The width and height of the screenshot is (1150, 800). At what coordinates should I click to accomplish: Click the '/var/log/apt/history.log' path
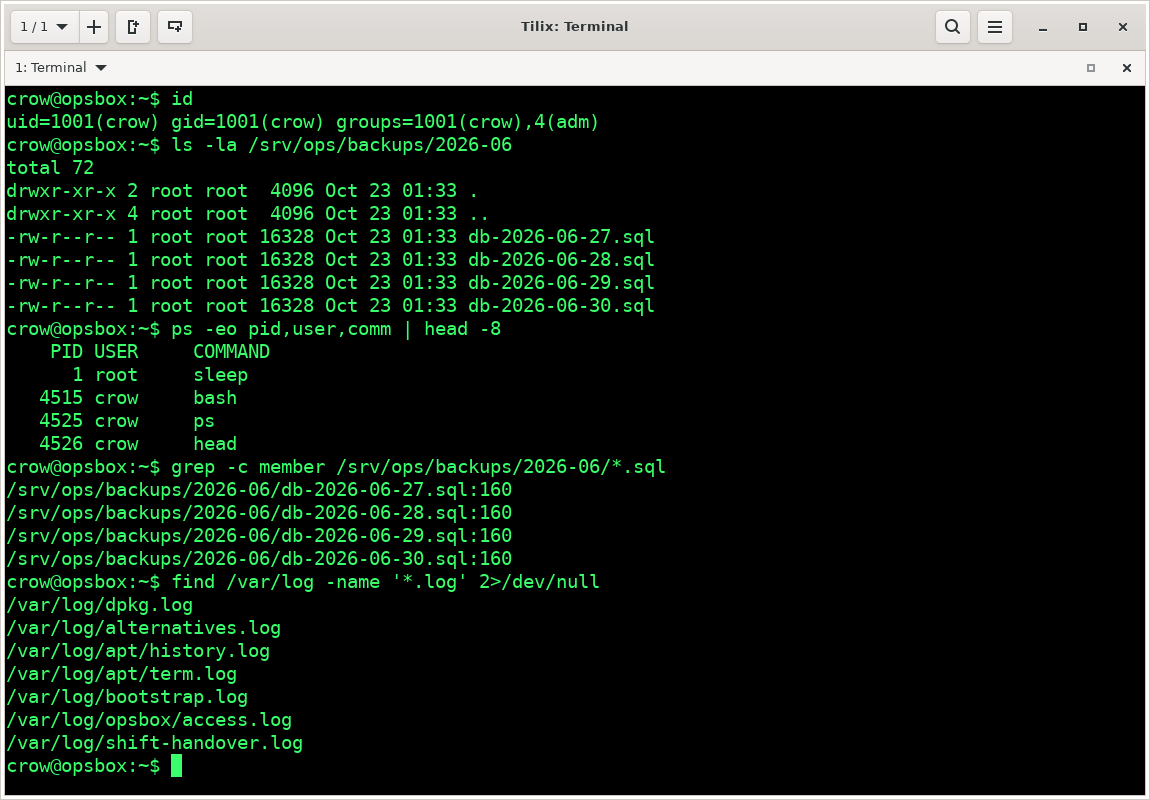pos(138,651)
